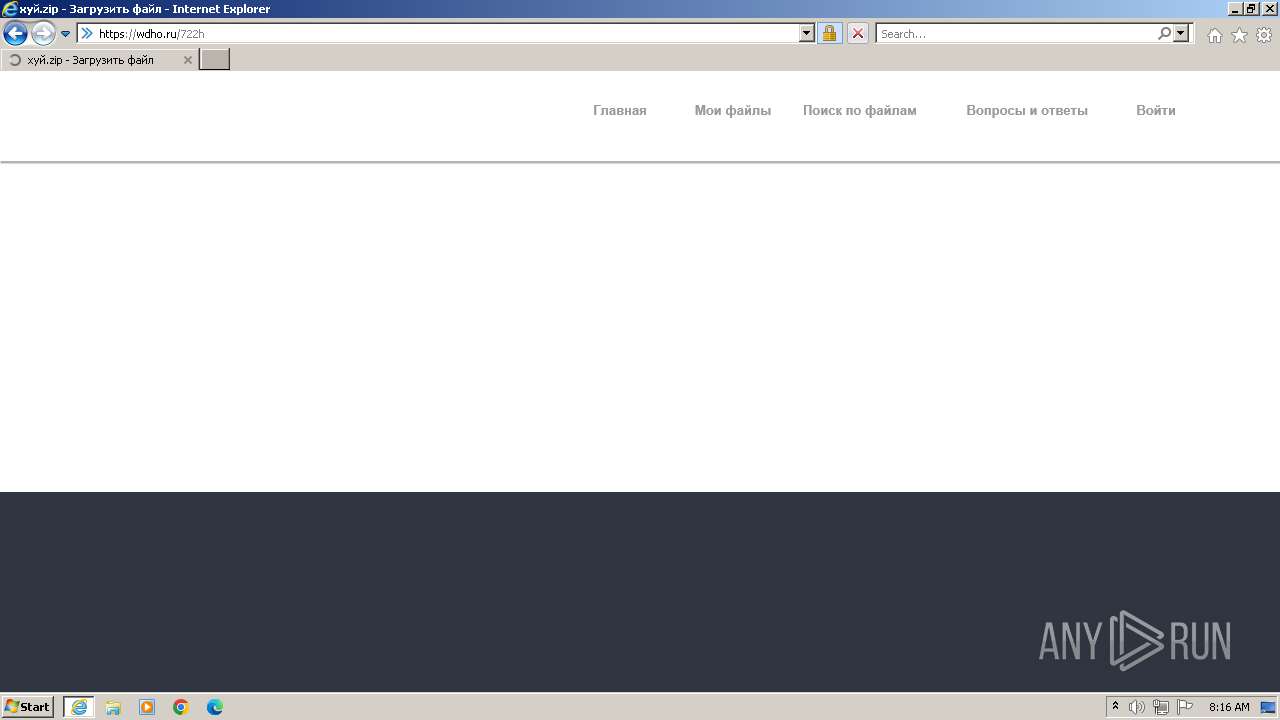Screen dimensions: 1280x720
Task: Open File Explorer from the taskbar
Action: (x=113, y=707)
